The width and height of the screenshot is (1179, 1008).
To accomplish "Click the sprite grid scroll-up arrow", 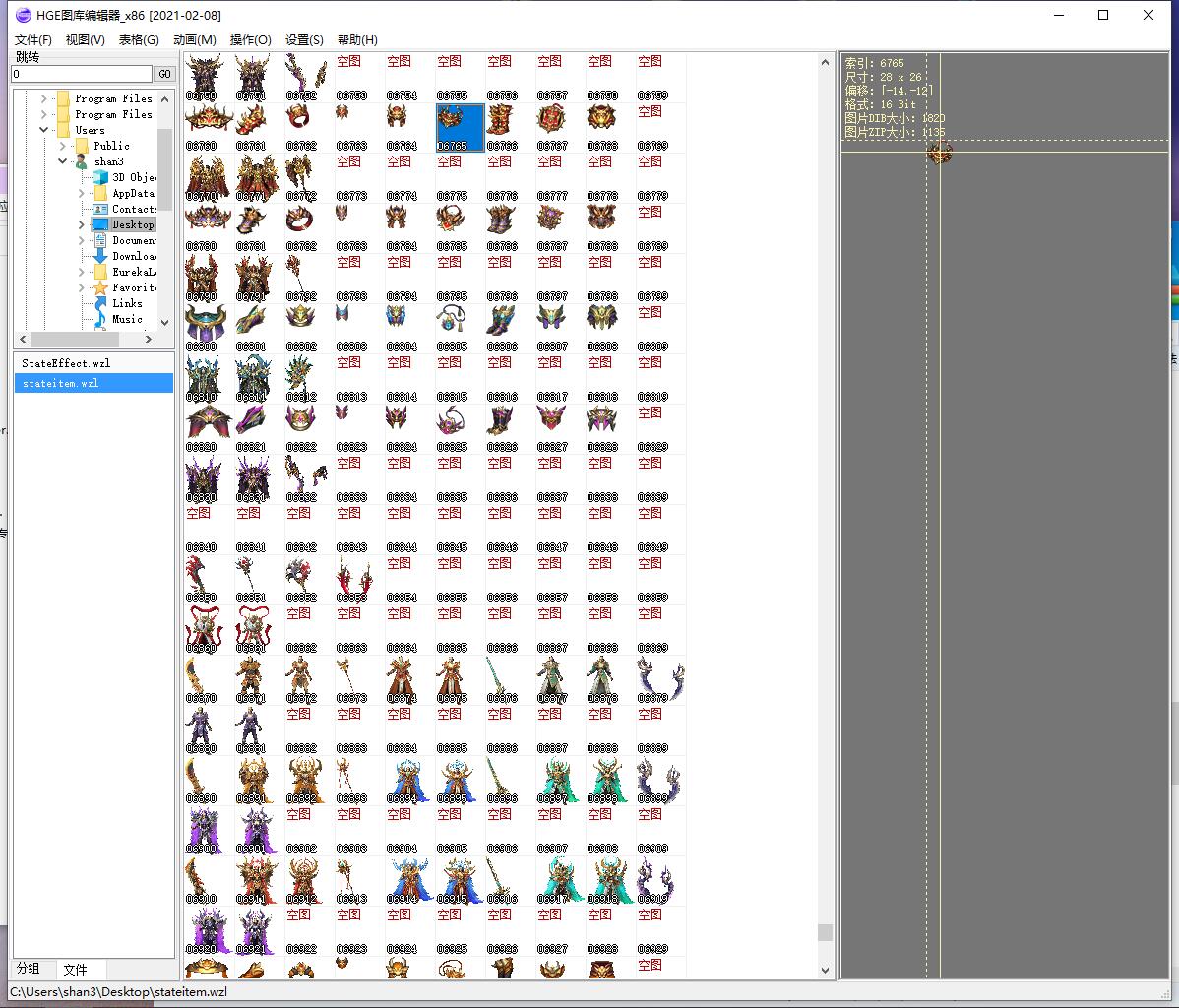I will 825,62.
